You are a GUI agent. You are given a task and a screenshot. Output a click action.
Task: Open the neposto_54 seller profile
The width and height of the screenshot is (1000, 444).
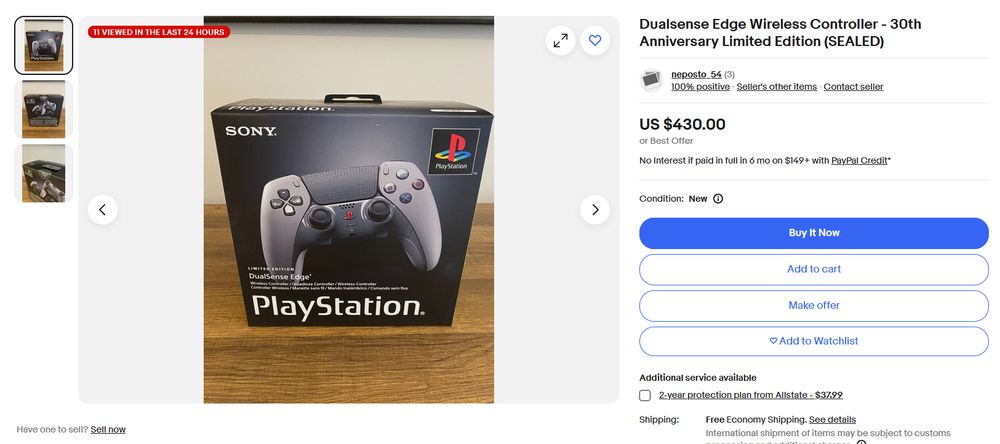click(696, 75)
